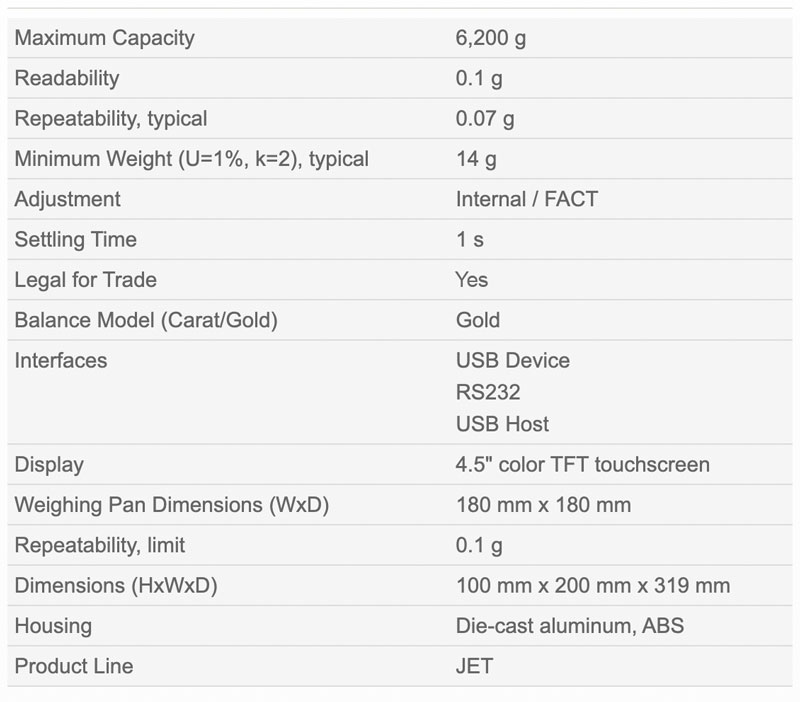Click the Internal / FACT adjustment value
This screenshot has height=702, width=800.
527,199
